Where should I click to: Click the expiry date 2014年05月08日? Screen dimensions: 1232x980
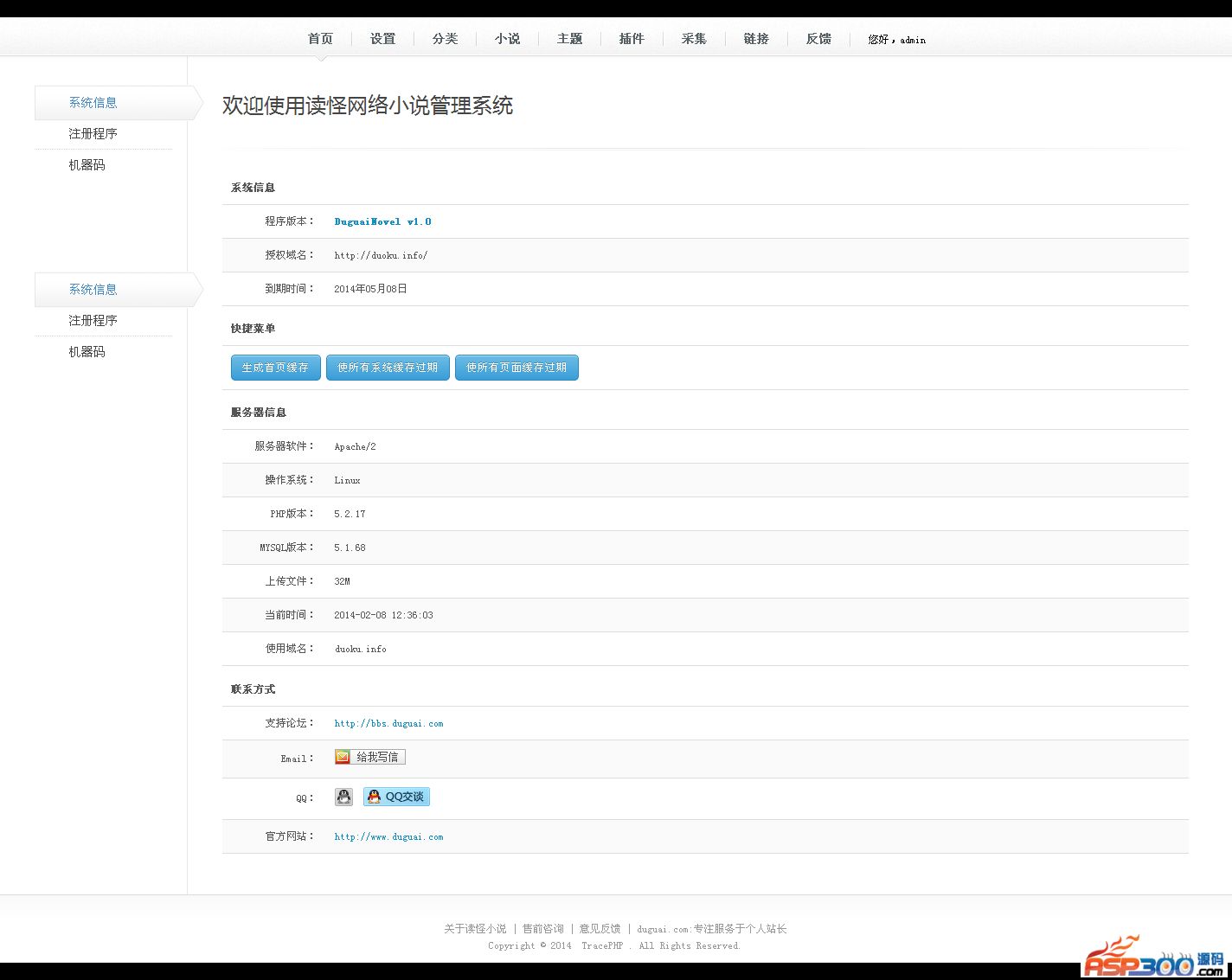[x=370, y=289]
